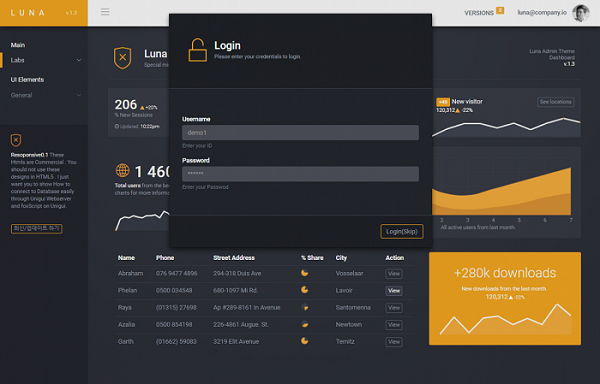Click the Santomenna city cell
This screenshot has width=600, height=384.
353,308
